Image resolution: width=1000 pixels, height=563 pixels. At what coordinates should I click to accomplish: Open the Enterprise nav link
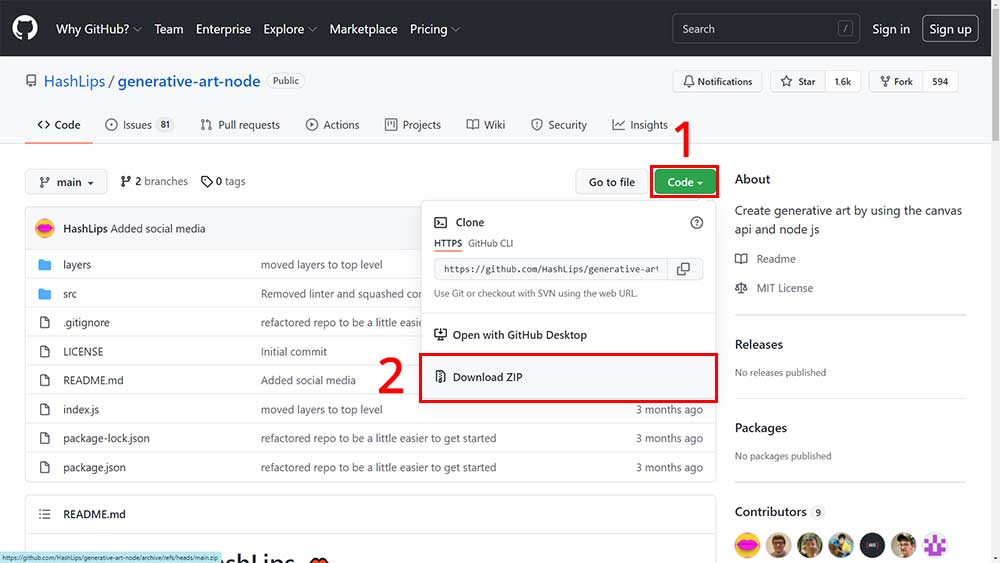[223, 29]
